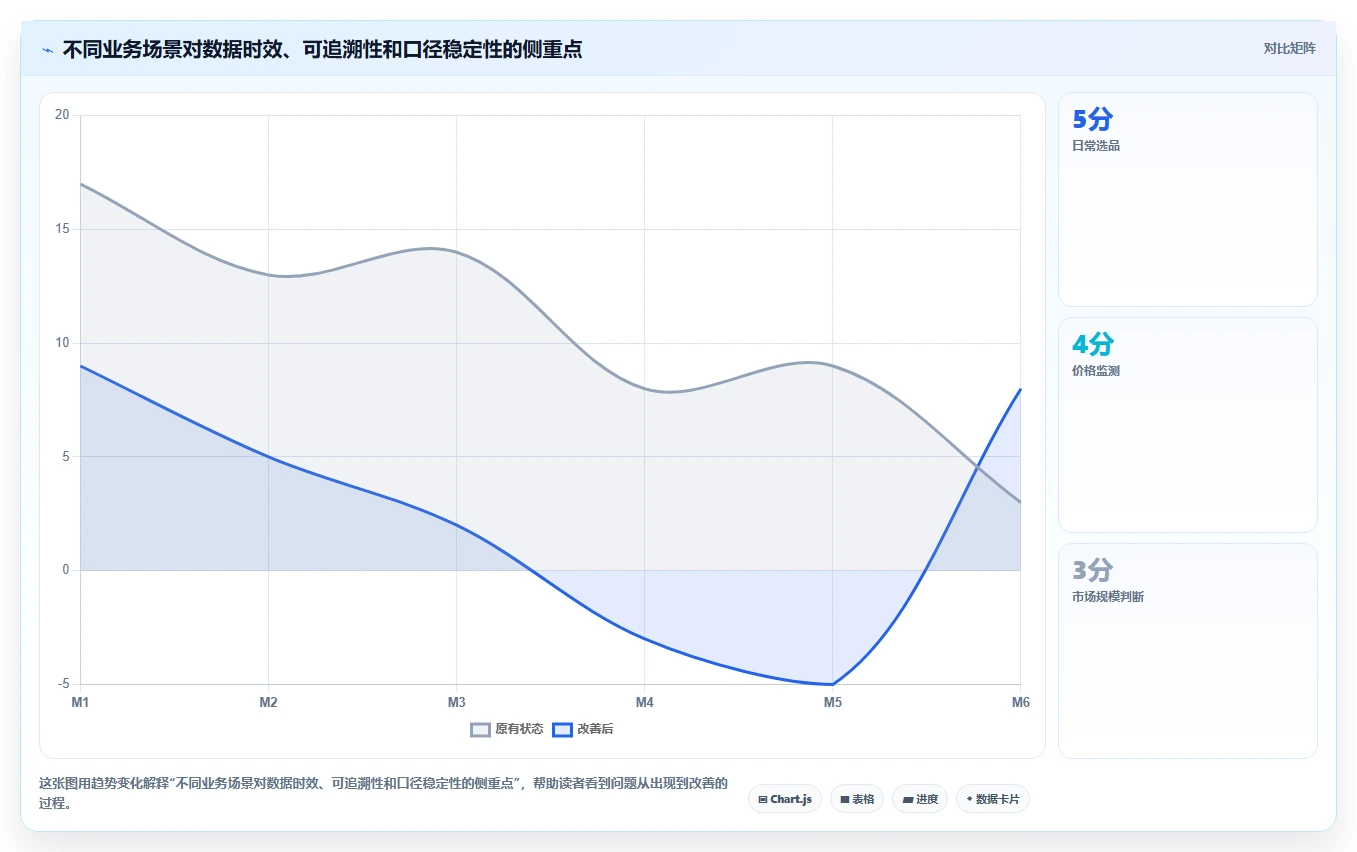Click the 改善后 legend label
This screenshot has width=1357, height=852.
[596, 729]
